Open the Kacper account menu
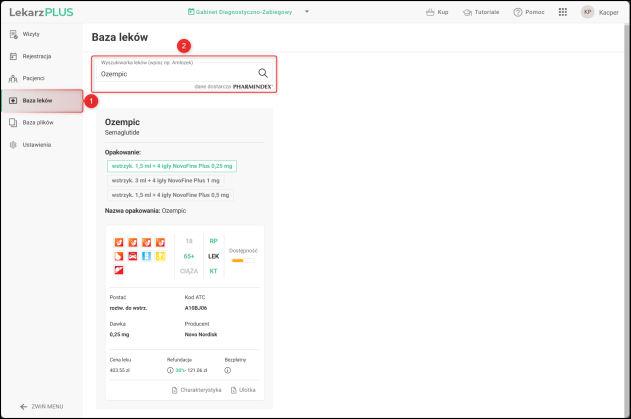Screen dimensions: 631x419 point(608,12)
